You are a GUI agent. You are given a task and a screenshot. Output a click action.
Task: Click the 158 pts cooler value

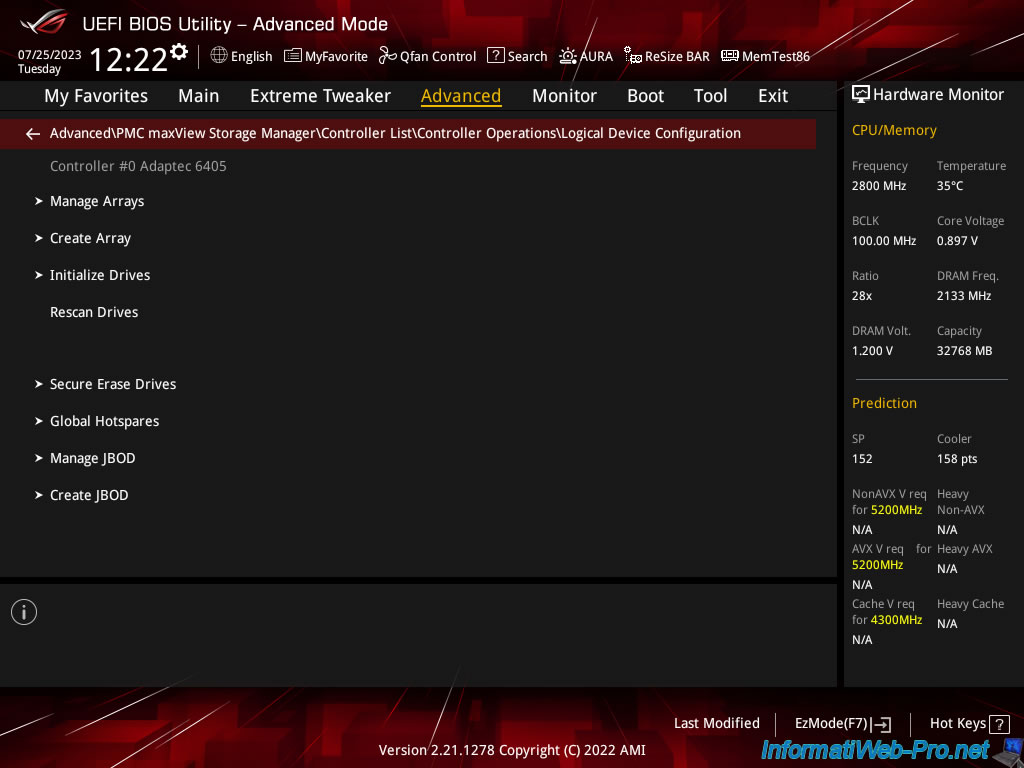(x=957, y=459)
